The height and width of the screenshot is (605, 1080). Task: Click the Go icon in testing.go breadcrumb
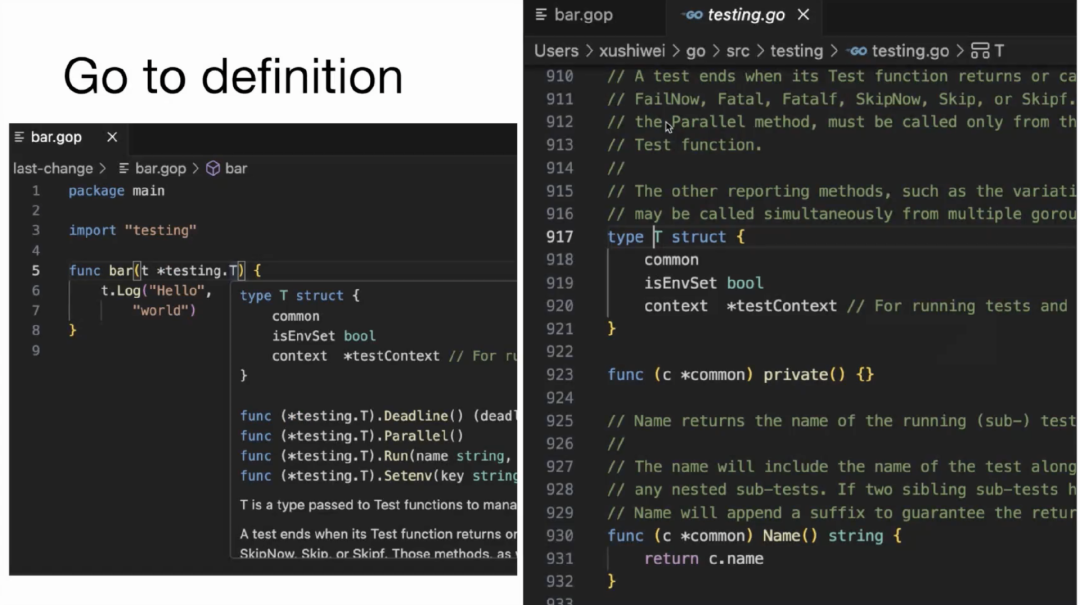pos(856,51)
